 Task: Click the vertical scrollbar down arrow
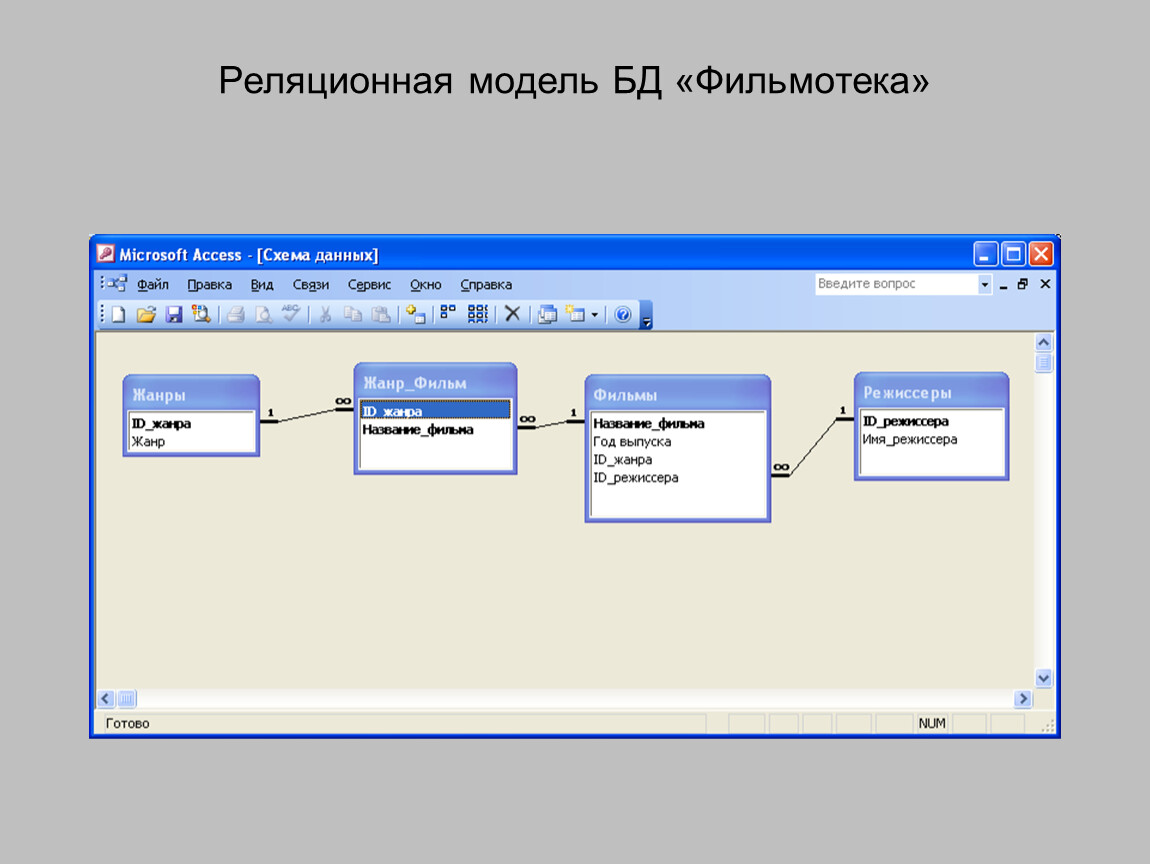coord(1044,678)
